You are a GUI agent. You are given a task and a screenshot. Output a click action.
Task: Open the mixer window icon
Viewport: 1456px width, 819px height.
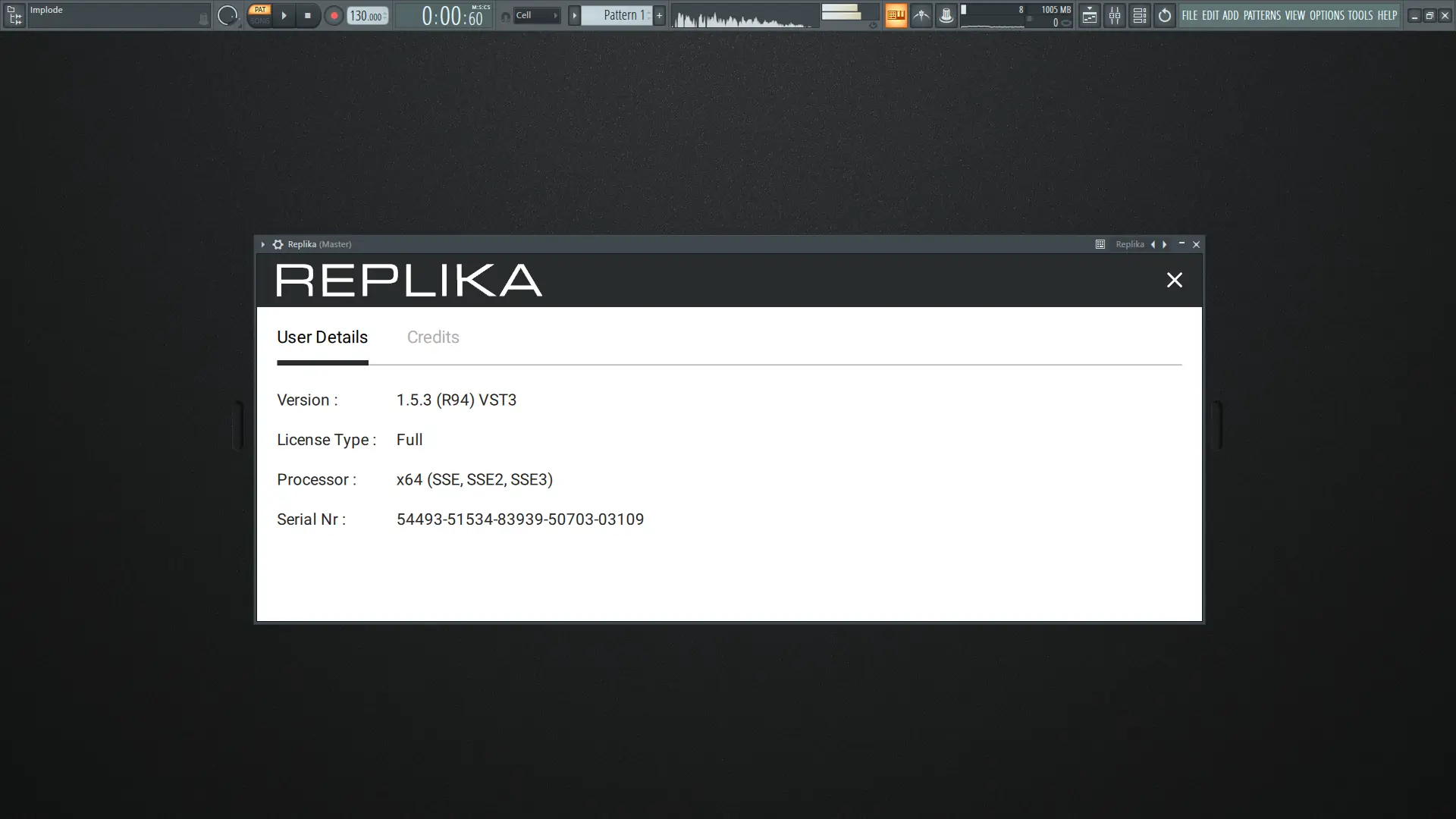click(x=1114, y=15)
